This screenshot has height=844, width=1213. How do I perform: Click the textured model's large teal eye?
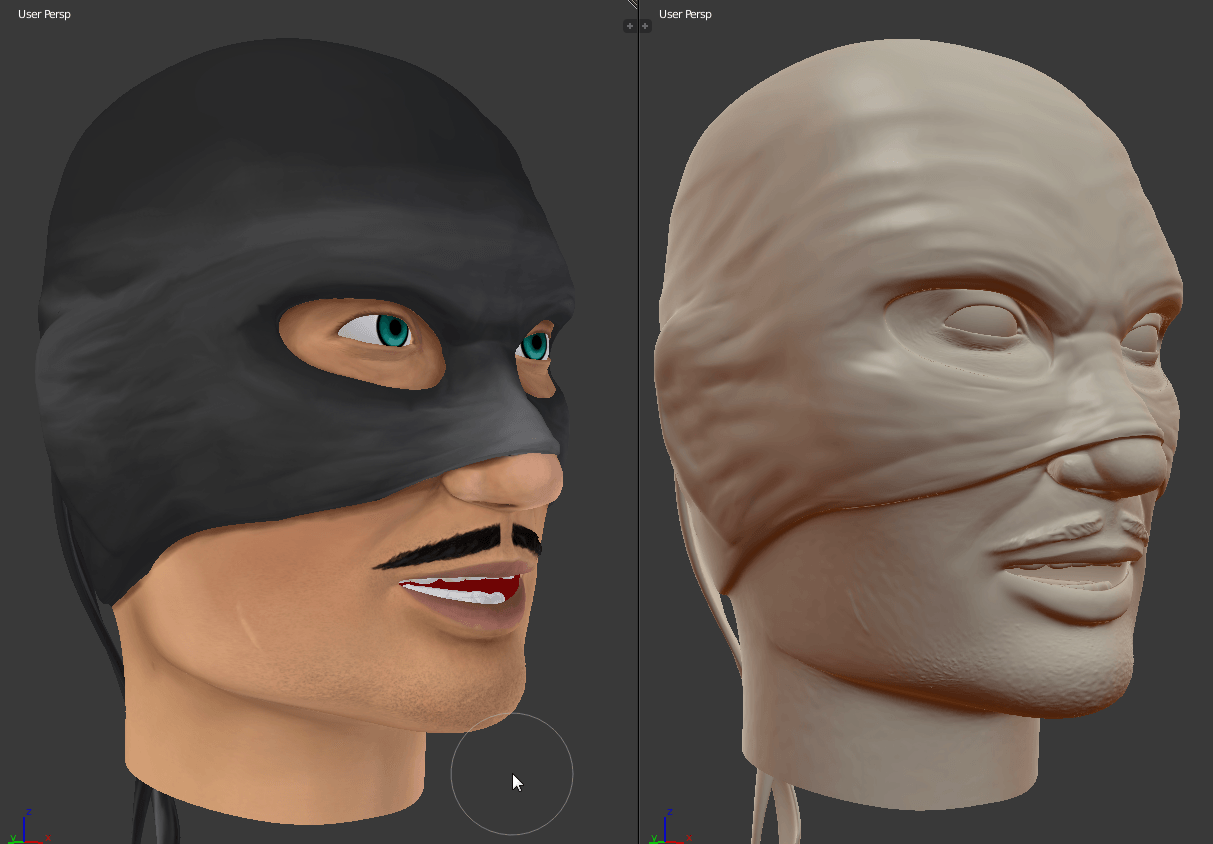pos(391,330)
